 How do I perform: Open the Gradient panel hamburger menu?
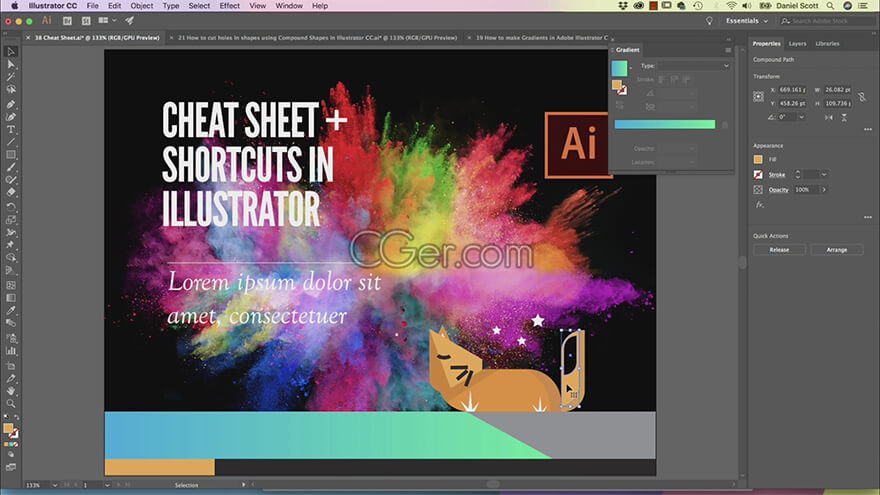pos(728,50)
